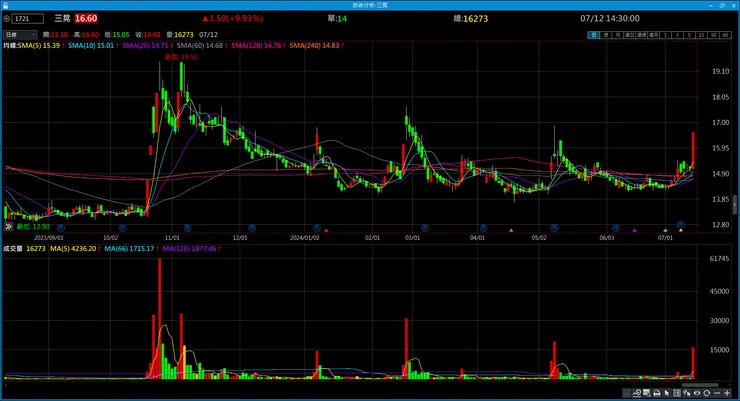Click the SMA(240) 14.83 label
This screenshot has width=740, height=401.
coord(314,46)
